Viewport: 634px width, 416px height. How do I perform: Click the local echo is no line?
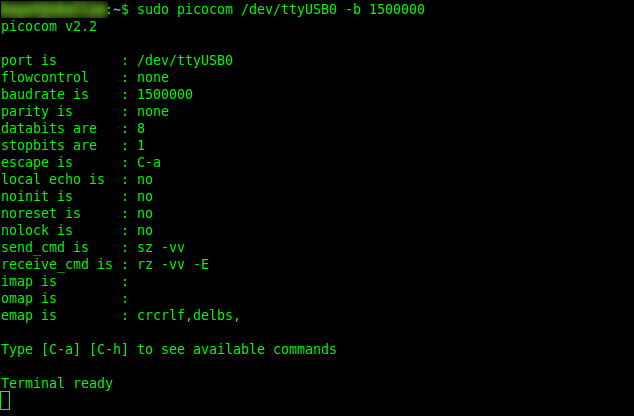click(77, 179)
